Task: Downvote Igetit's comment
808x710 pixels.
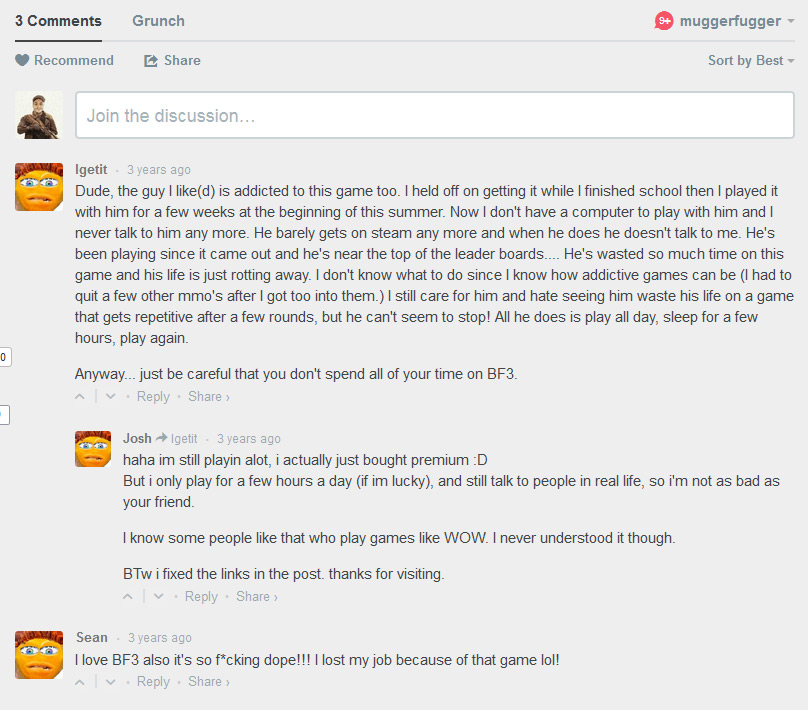Action: point(110,397)
